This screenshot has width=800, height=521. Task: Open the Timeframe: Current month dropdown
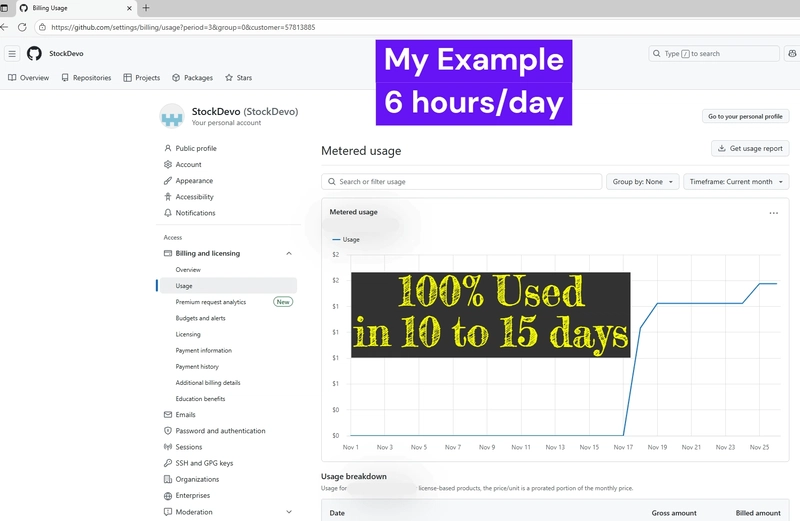736,182
